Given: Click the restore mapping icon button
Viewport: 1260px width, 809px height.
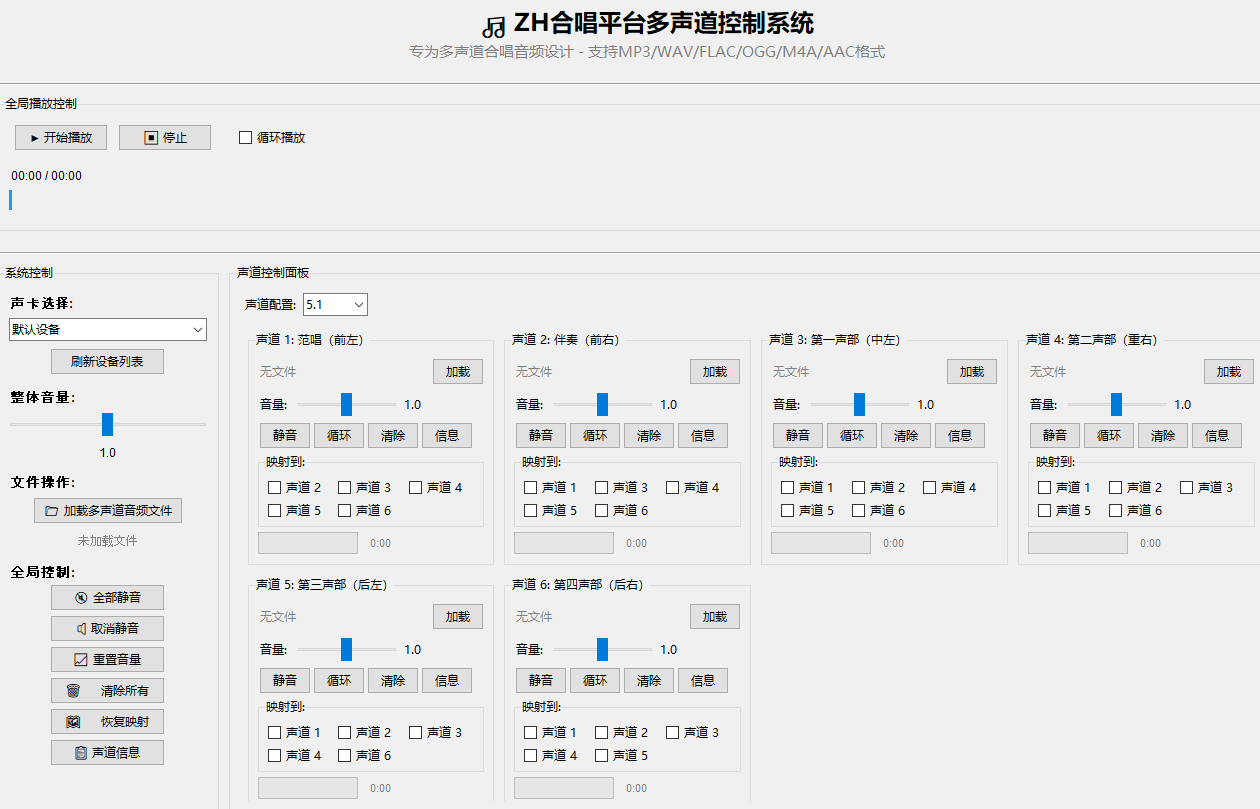Looking at the screenshot, I should tap(74, 722).
